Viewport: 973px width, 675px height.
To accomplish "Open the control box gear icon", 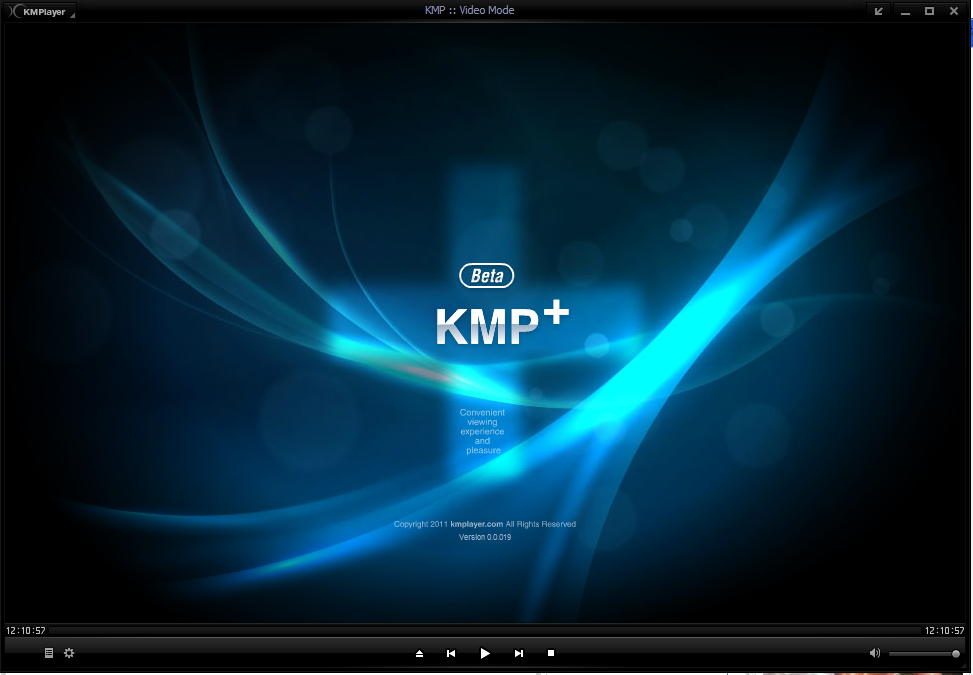I will pos(69,653).
